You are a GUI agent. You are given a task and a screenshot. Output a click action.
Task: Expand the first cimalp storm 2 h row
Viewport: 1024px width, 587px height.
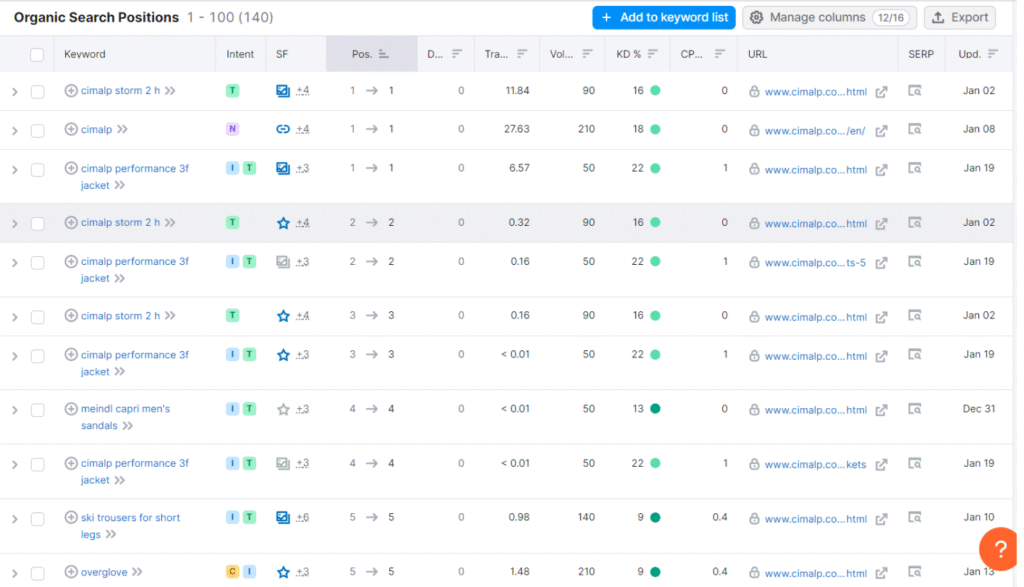click(x=13, y=90)
